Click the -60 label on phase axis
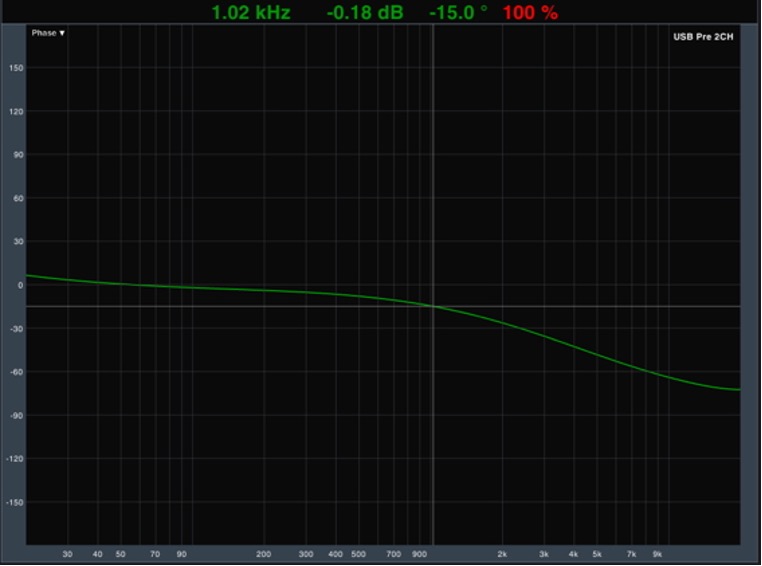Image resolution: width=762 pixels, height=566 pixels. [17, 372]
